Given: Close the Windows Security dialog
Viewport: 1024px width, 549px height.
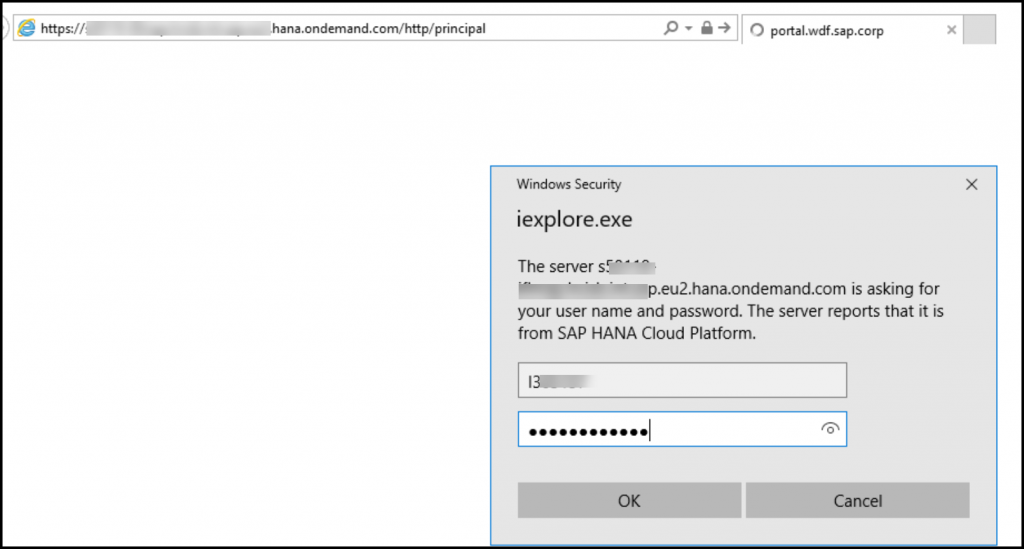Looking at the screenshot, I should tap(971, 185).
